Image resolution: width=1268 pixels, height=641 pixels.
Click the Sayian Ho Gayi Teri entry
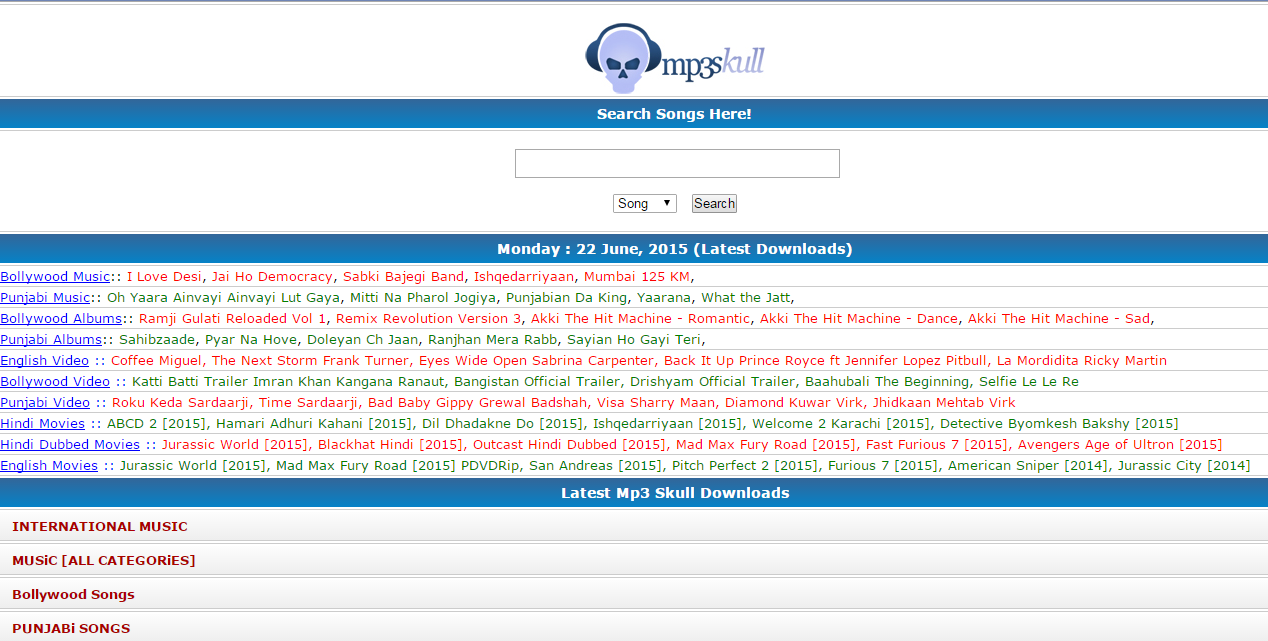coord(634,339)
